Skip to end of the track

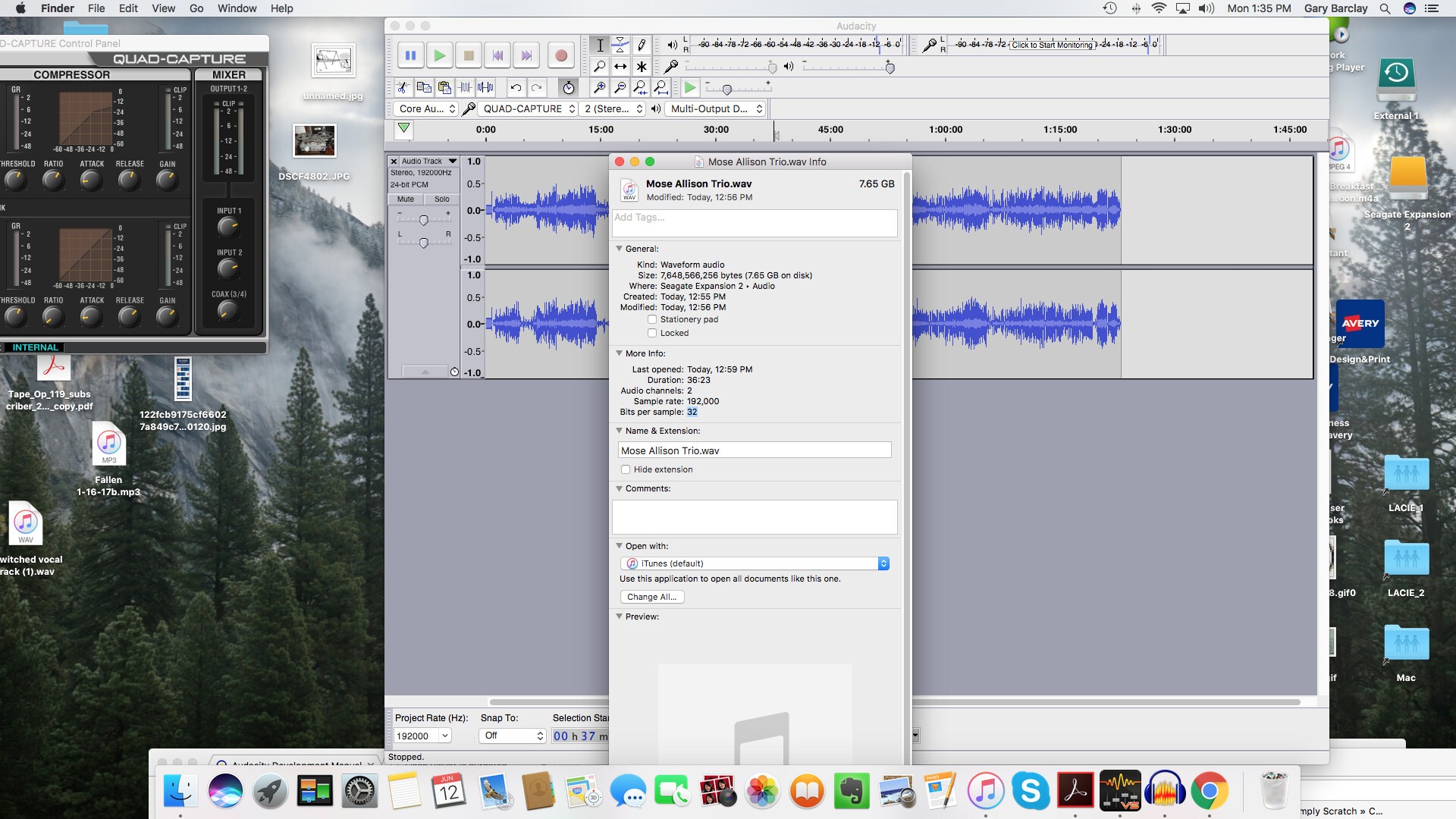pyautogui.click(x=526, y=55)
